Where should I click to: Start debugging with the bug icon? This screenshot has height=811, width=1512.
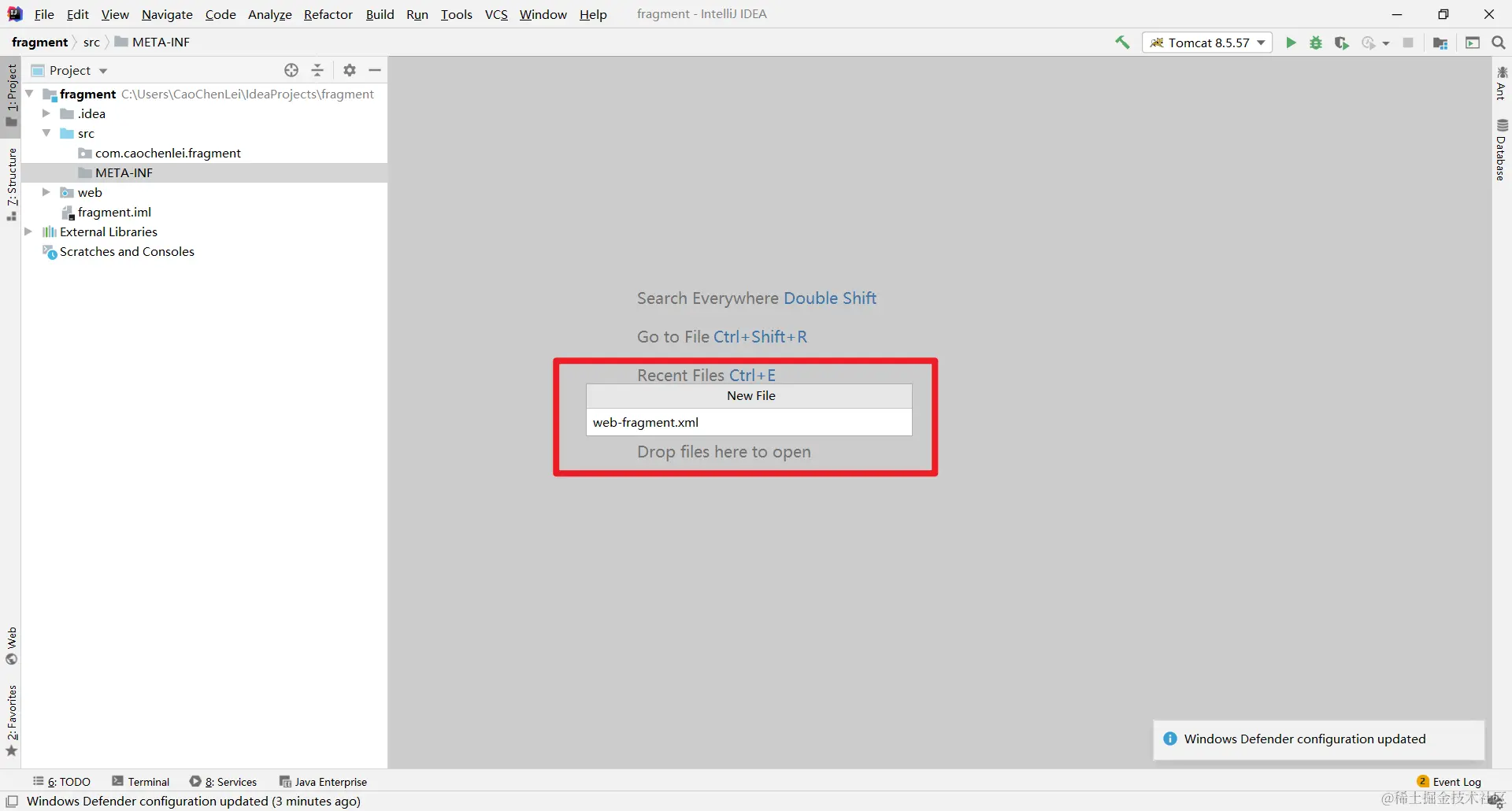pos(1316,43)
